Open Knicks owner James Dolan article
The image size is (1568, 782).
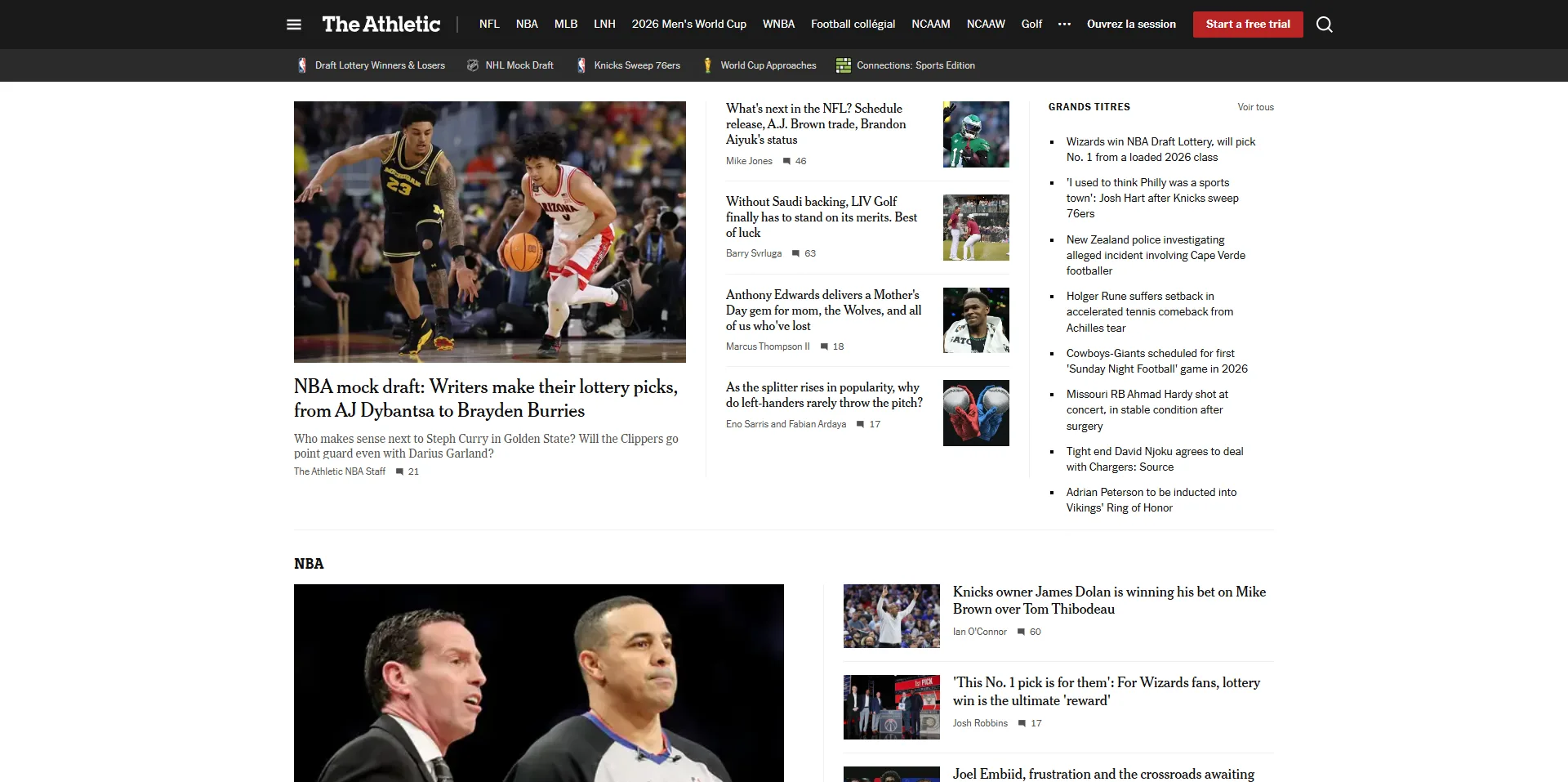pos(1109,601)
